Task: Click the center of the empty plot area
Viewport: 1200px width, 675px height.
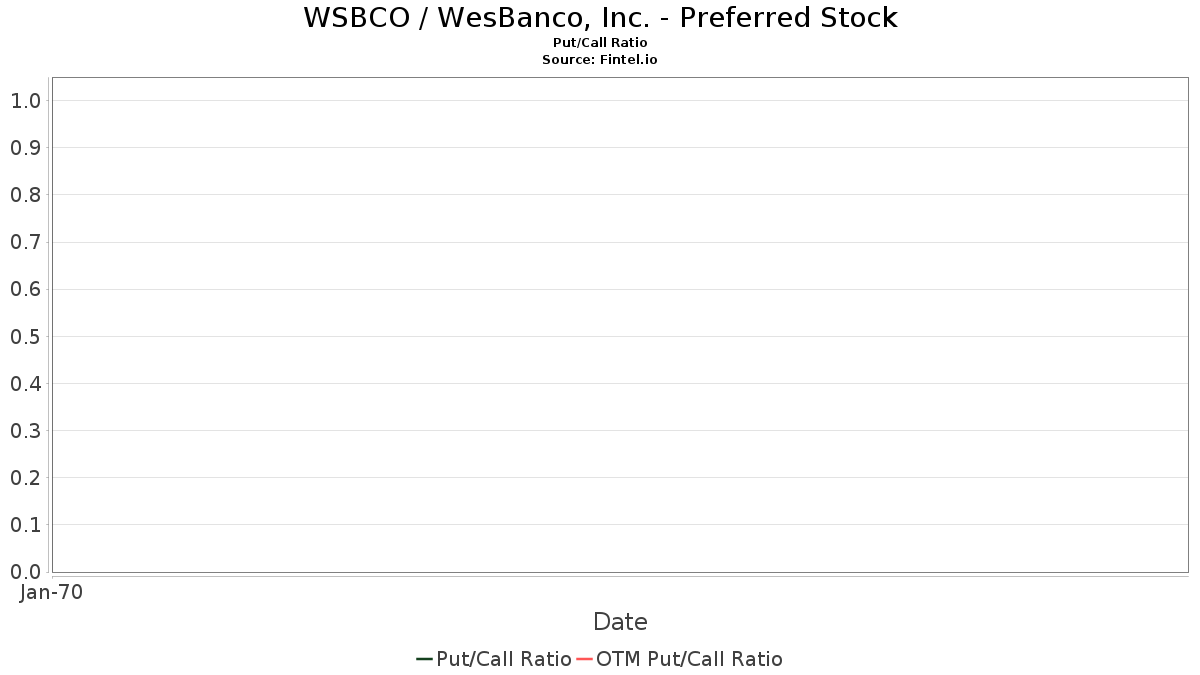Action: point(620,325)
